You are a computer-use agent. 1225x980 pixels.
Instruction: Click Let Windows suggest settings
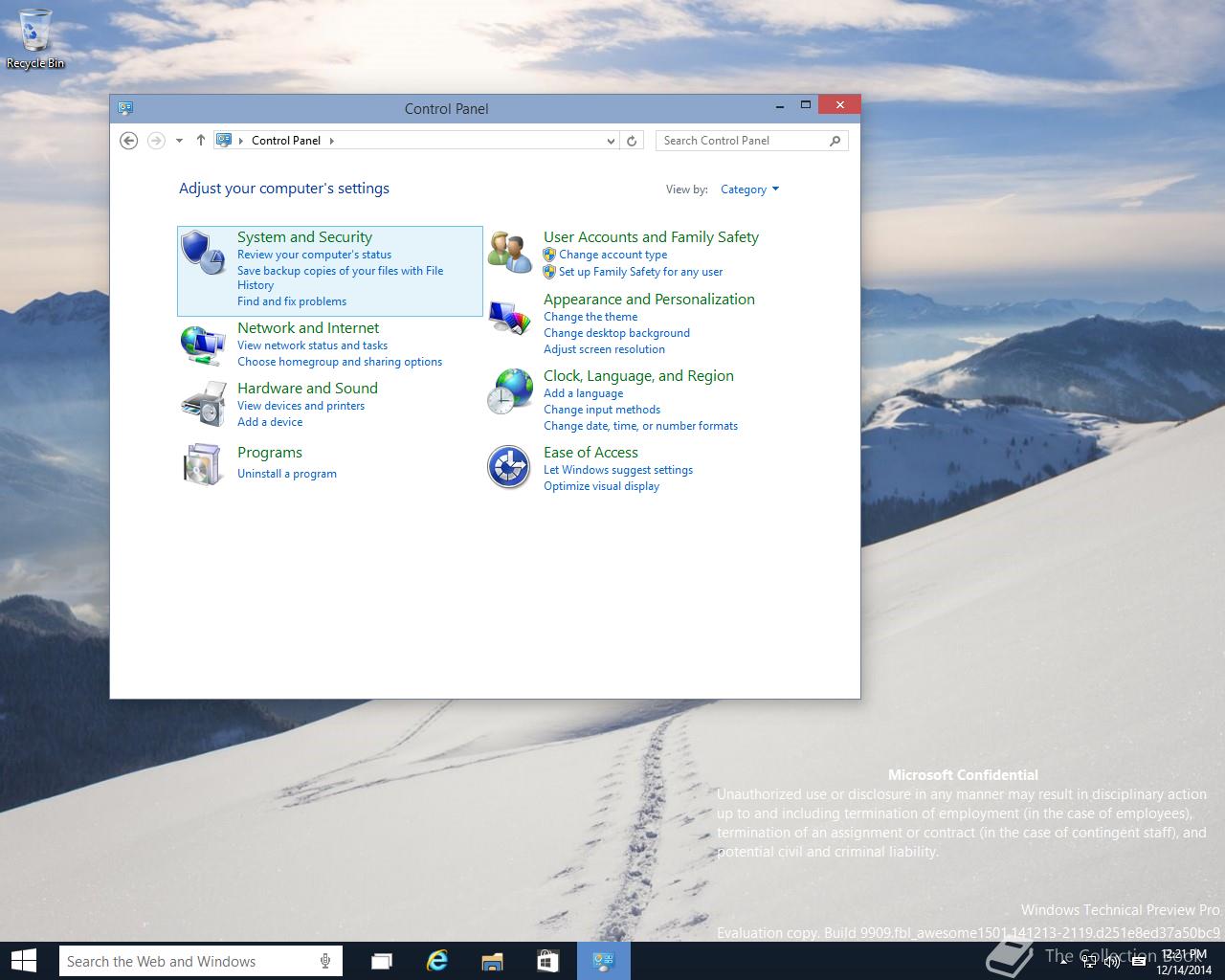click(x=618, y=470)
